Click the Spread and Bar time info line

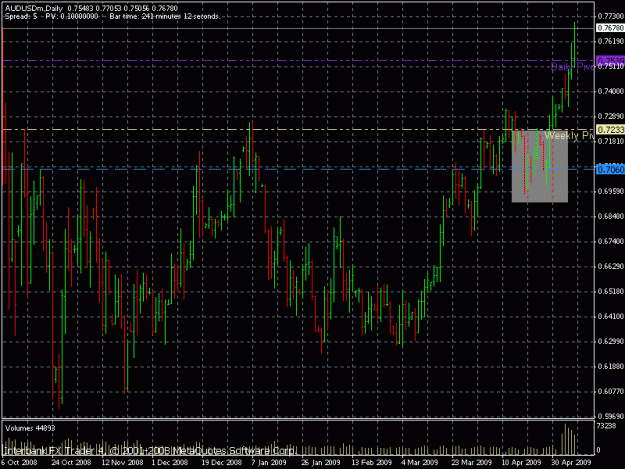[112, 16]
